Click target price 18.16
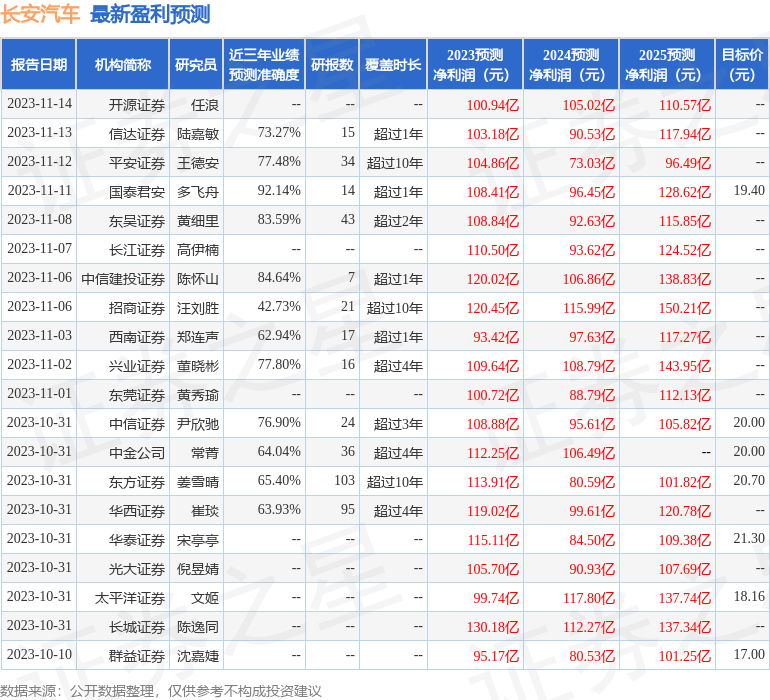The image size is (770, 700). tap(749, 596)
